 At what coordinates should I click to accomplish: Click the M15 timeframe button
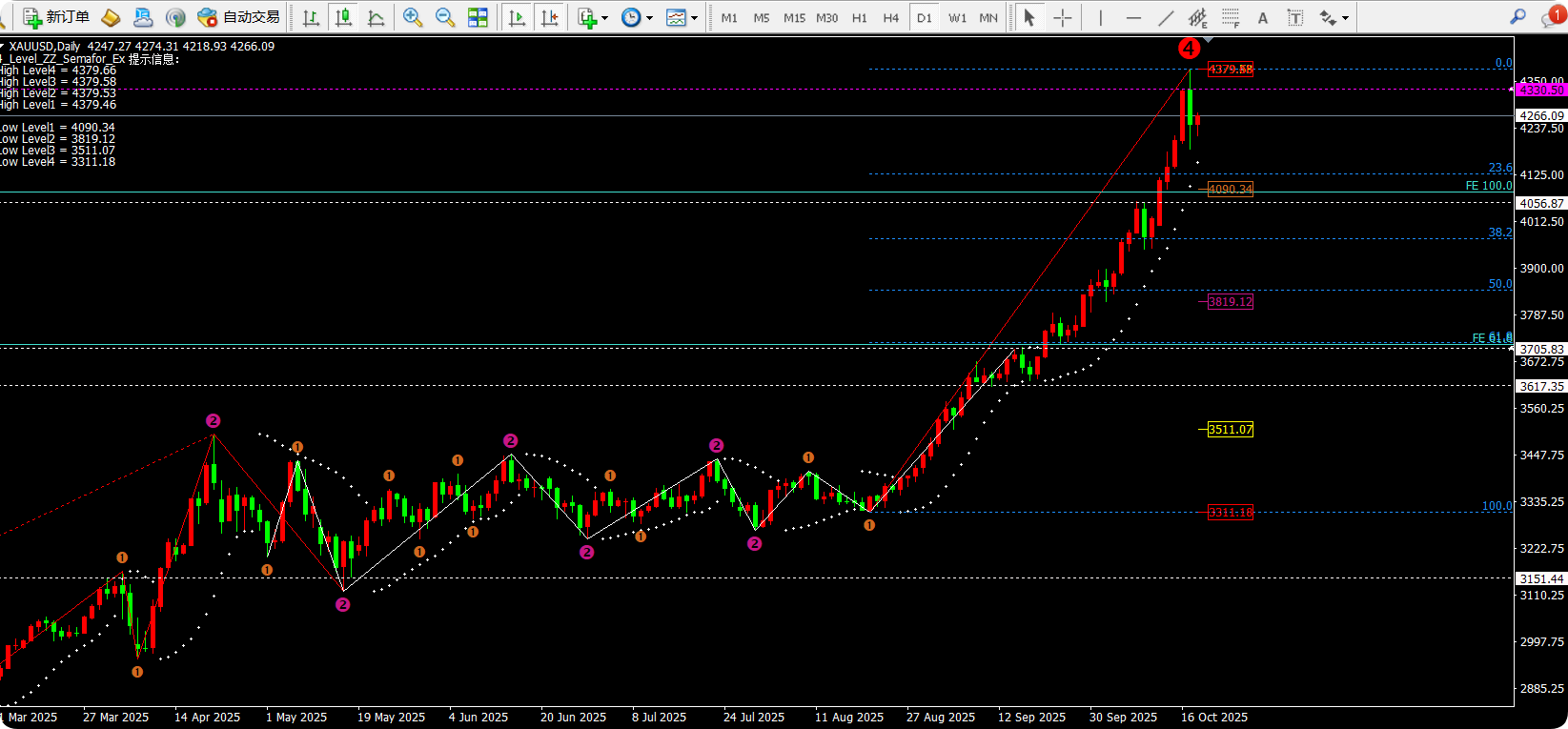click(794, 17)
